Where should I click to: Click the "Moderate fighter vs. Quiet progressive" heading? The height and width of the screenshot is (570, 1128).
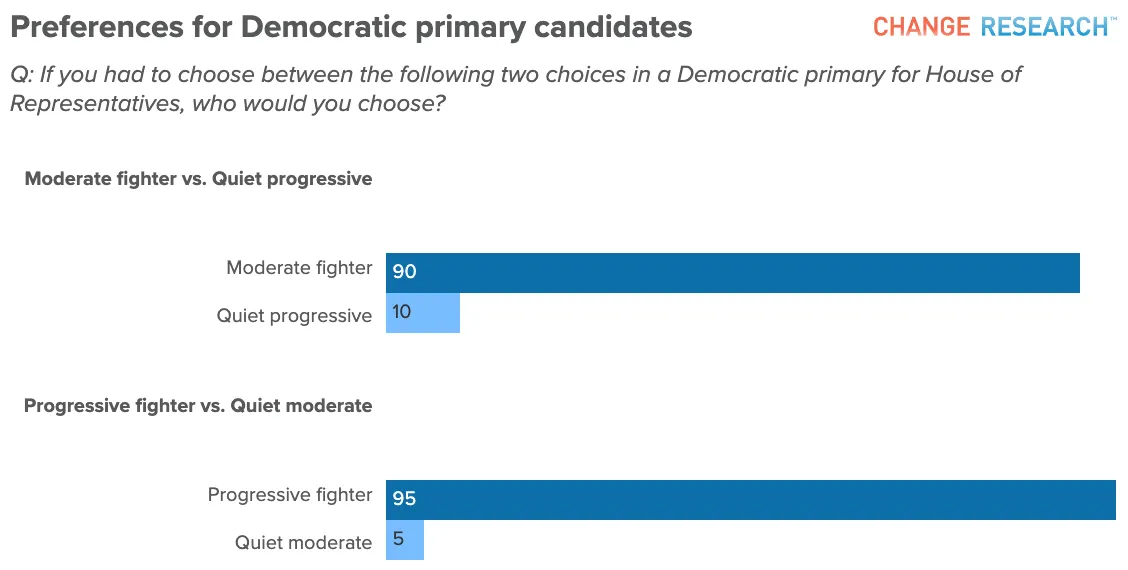pos(198,179)
